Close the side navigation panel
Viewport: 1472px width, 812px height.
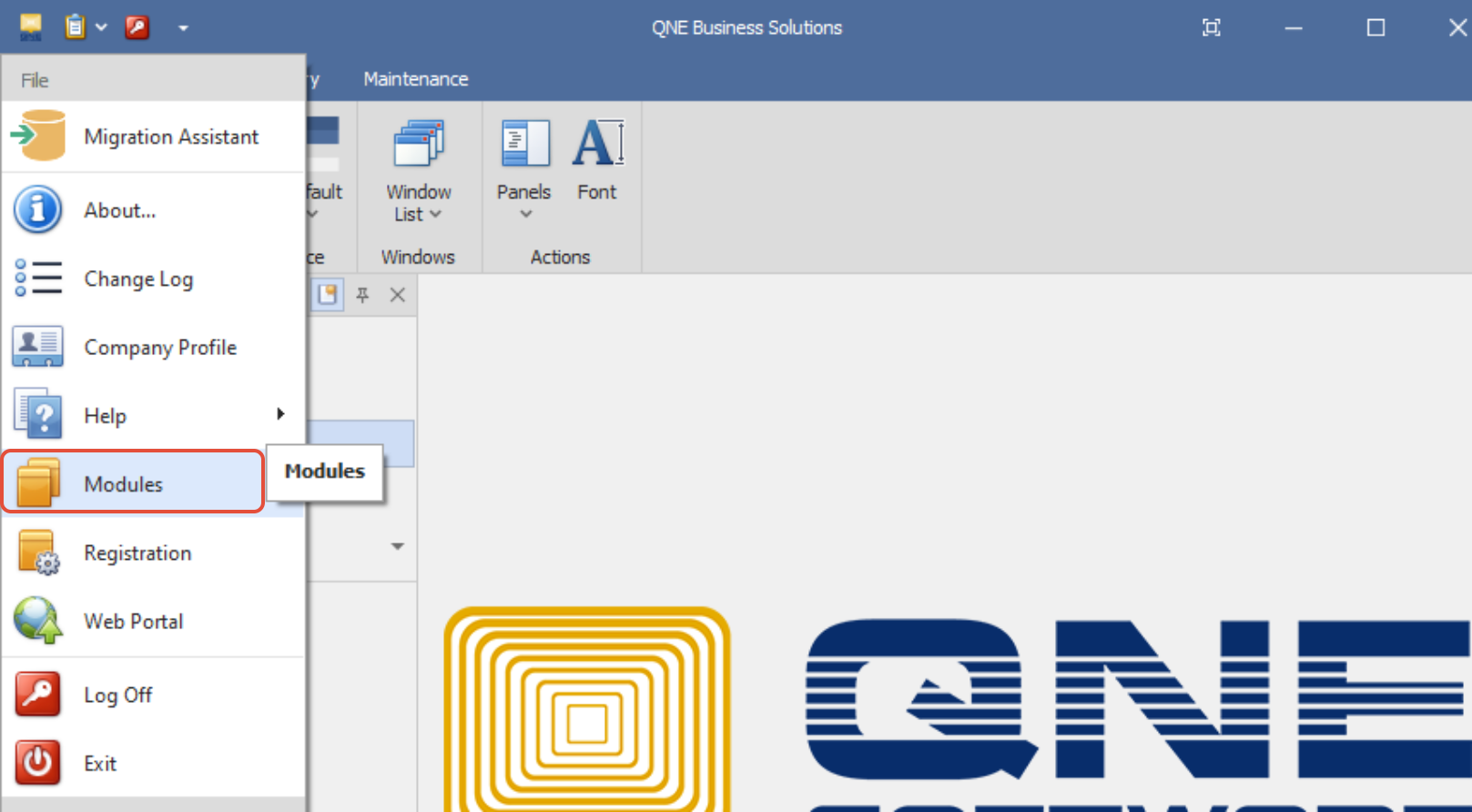point(398,295)
